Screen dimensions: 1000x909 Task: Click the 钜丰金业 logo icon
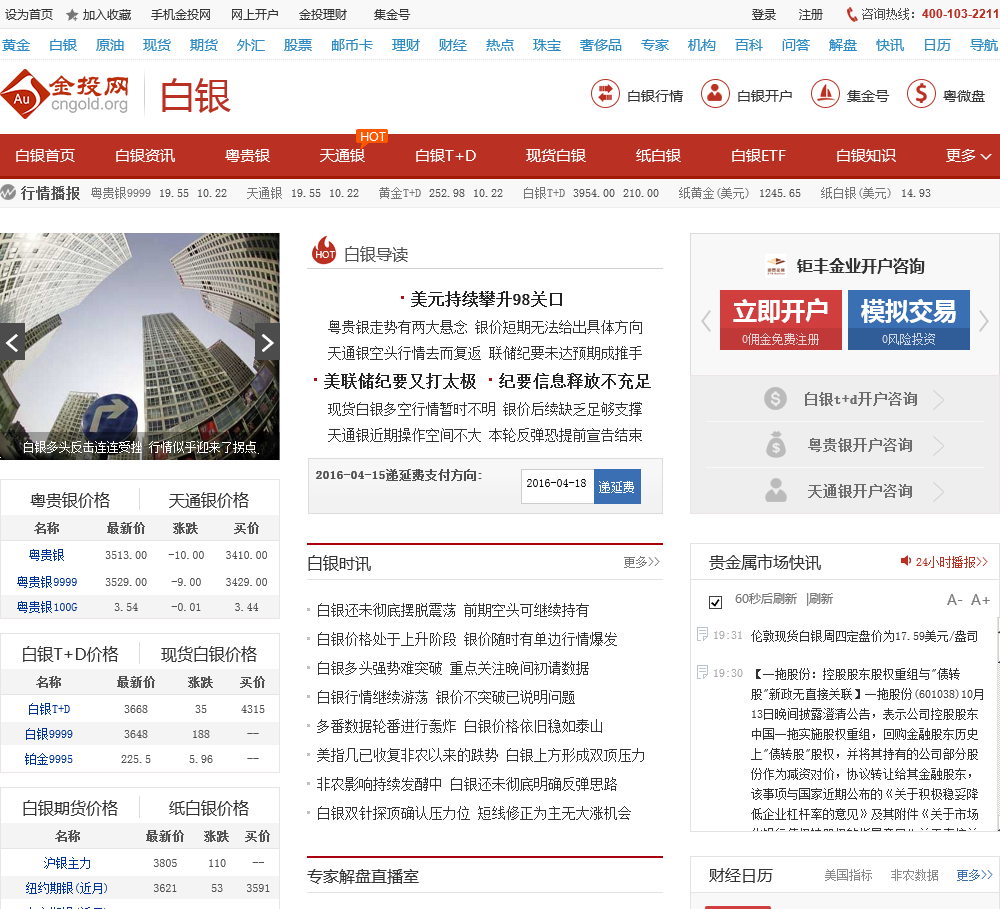tap(776, 266)
